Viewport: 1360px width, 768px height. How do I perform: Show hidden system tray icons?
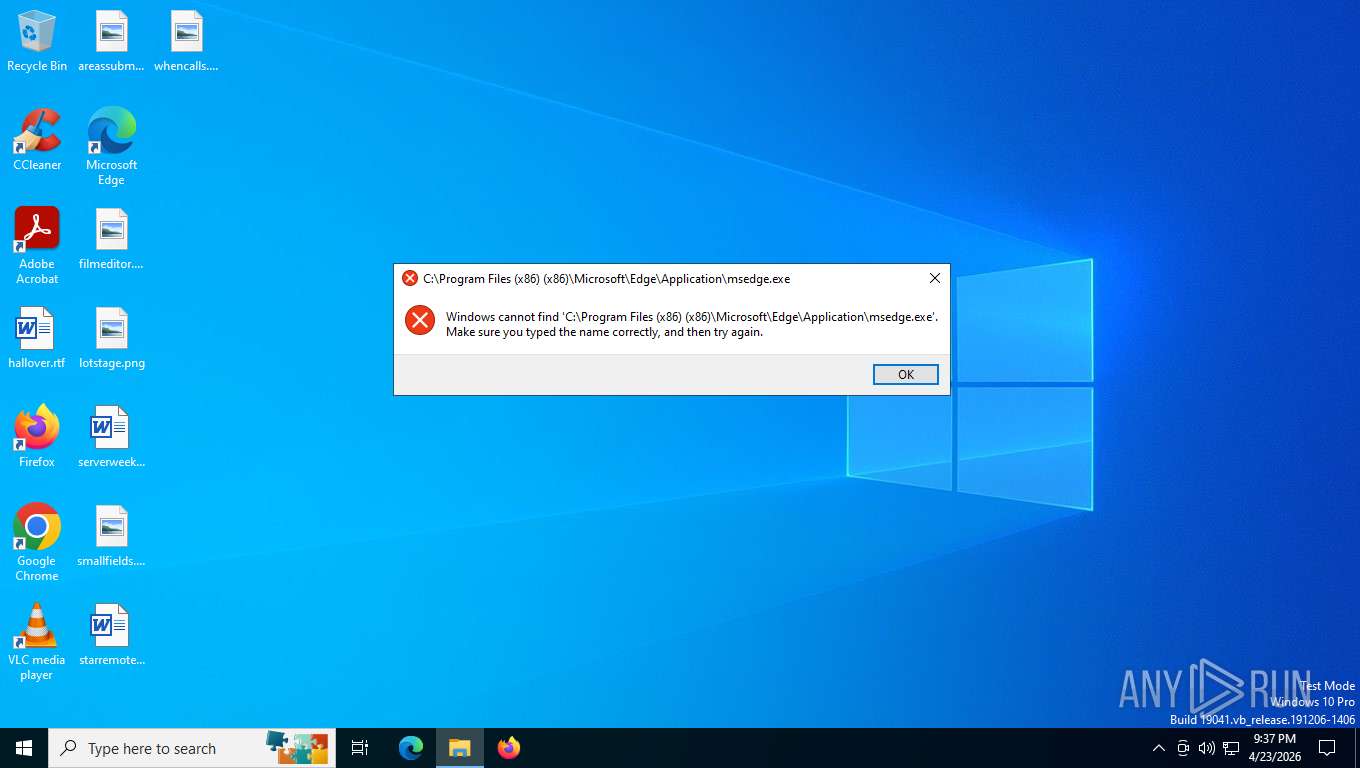[1158, 748]
